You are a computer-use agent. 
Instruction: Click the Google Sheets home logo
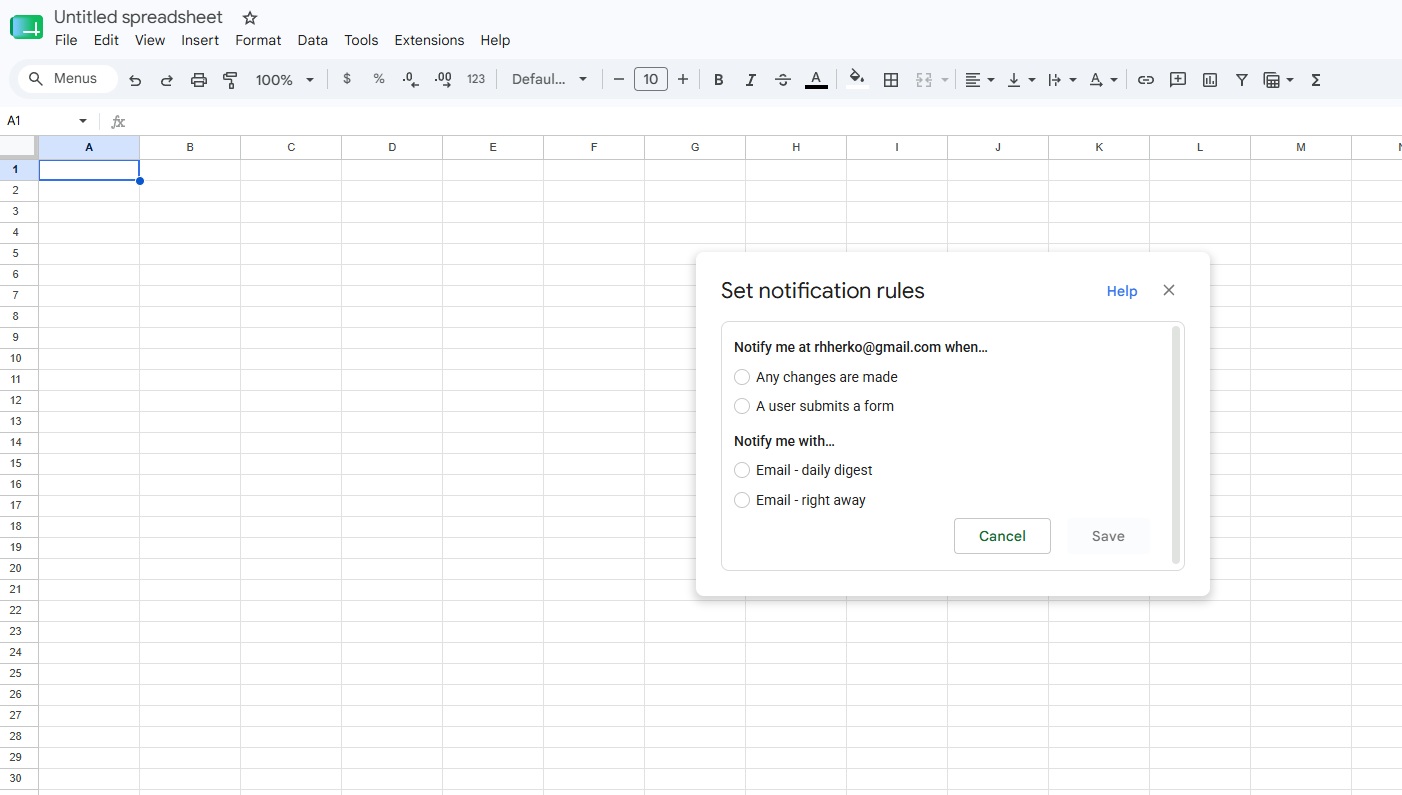[27, 28]
